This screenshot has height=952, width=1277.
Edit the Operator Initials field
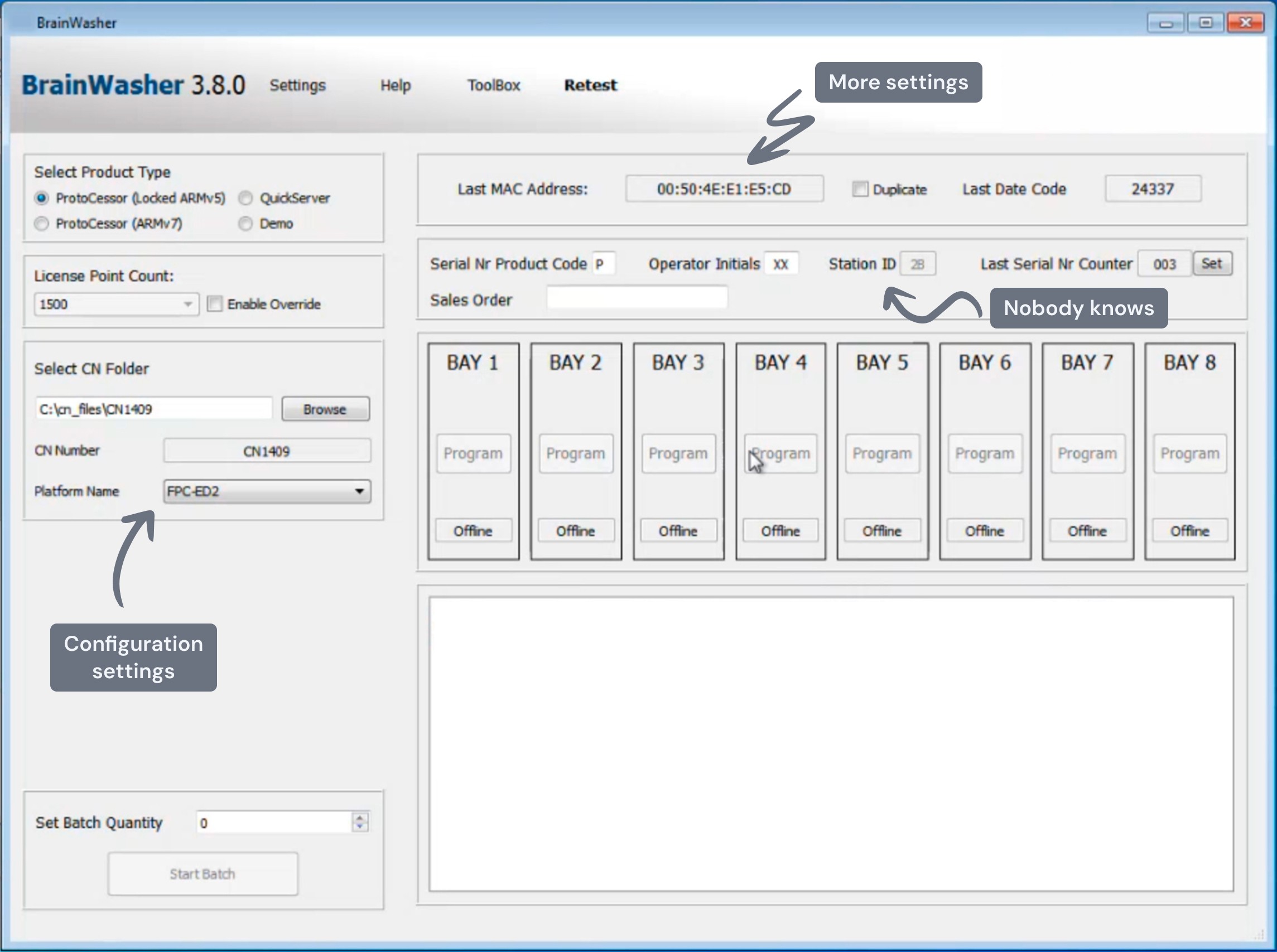pos(781,263)
